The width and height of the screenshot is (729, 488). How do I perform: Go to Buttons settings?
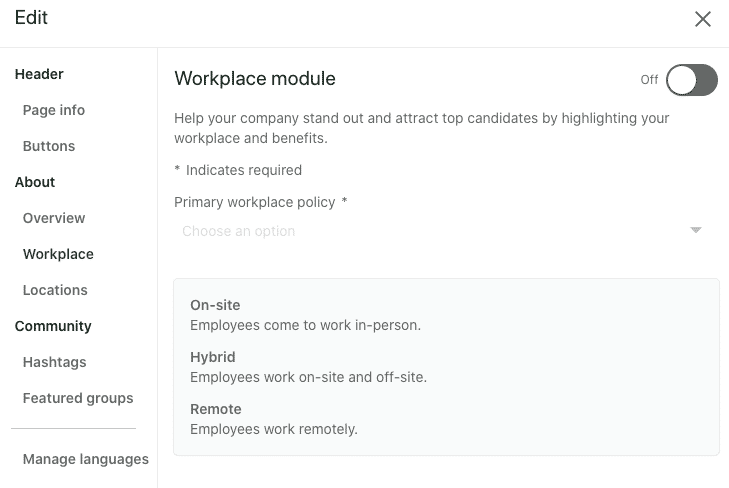(49, 146)
